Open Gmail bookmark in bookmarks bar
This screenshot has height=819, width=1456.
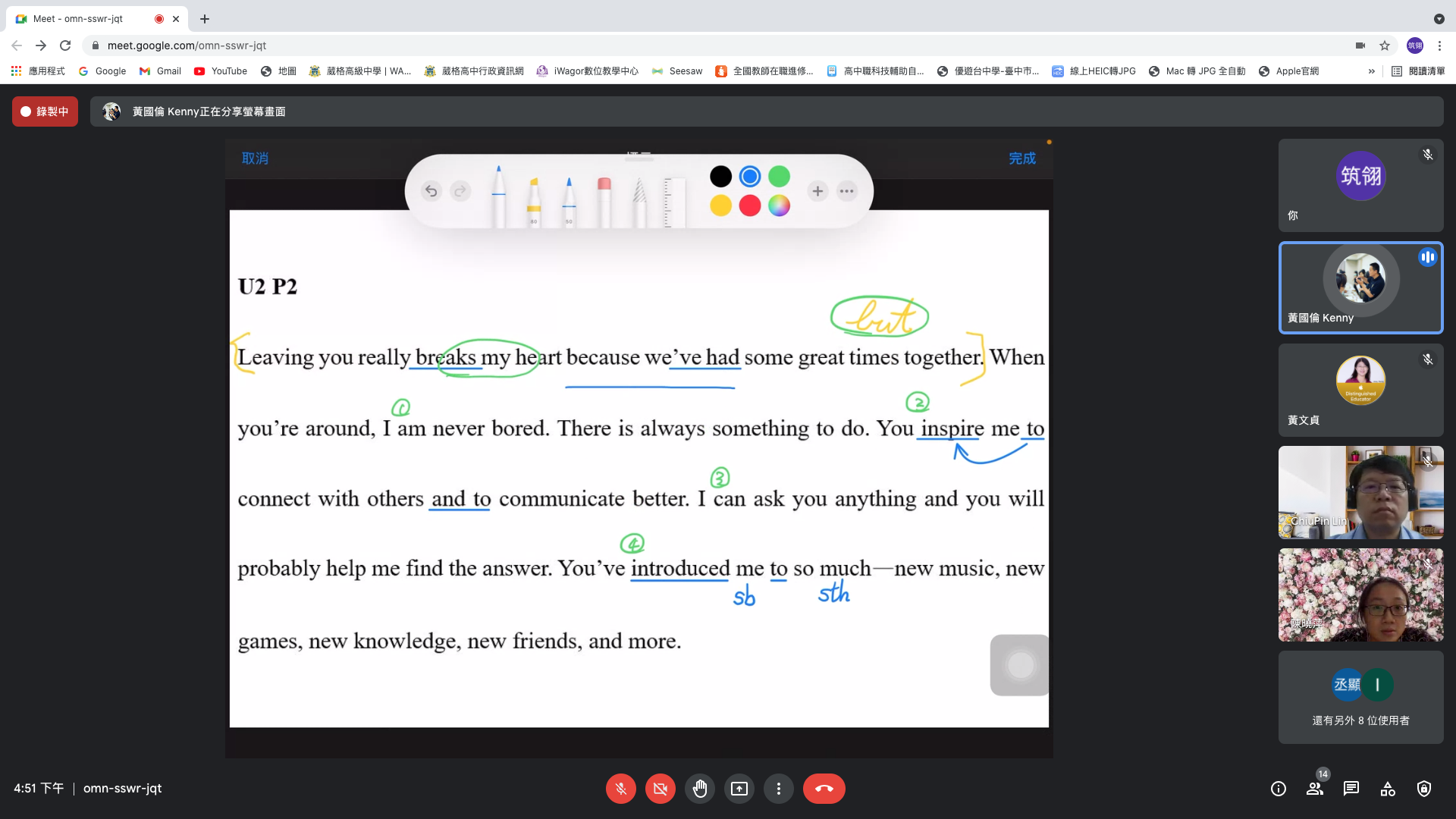(x=160, y=71)
